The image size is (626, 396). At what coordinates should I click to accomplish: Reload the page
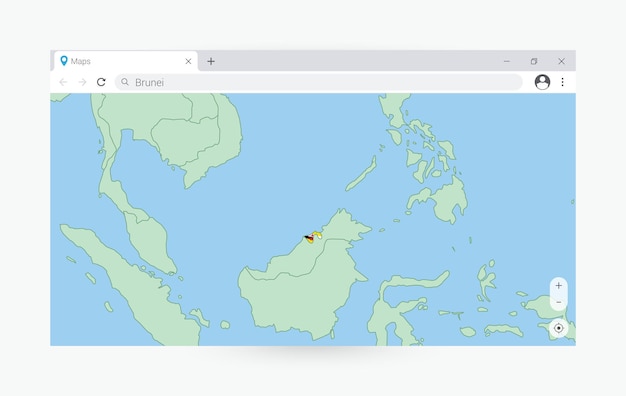pyautogui.click(x=101, y=82)
